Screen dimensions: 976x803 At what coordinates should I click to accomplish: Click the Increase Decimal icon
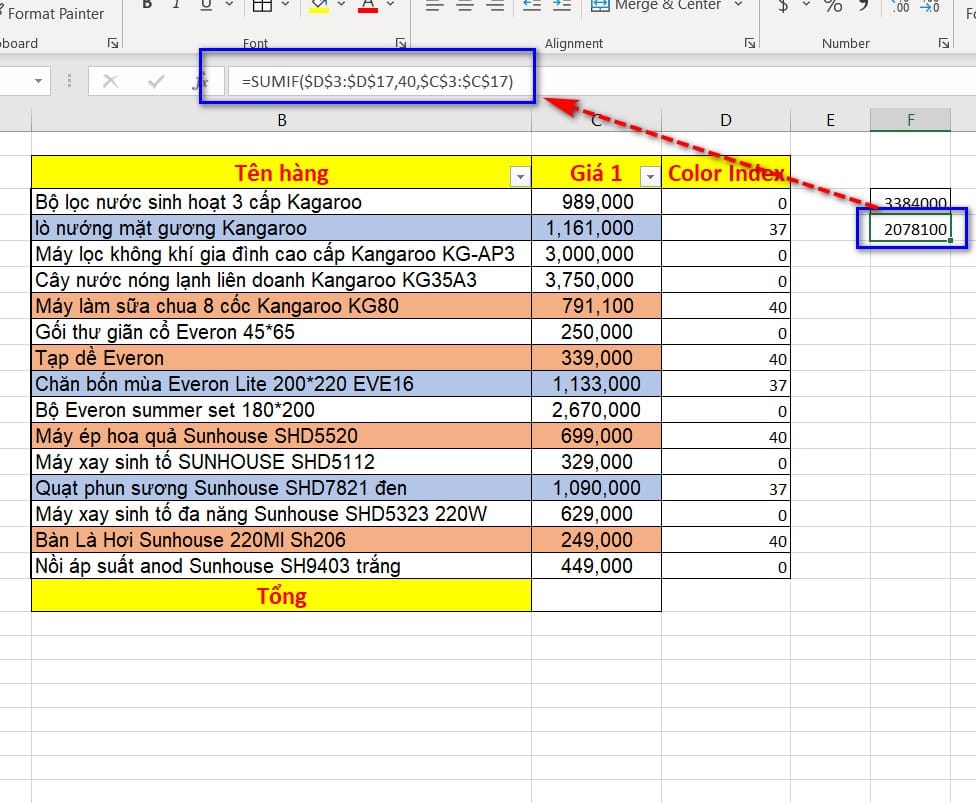[901, 6]
